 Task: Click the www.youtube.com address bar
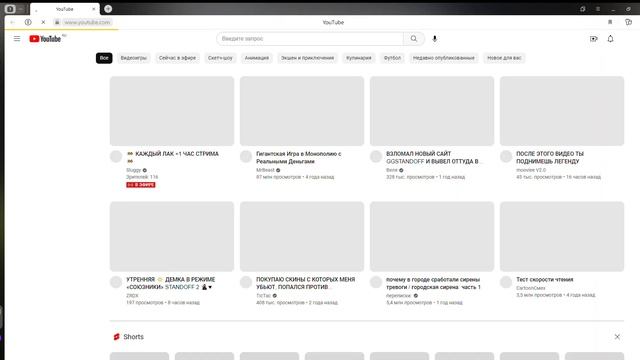pos(87,22)
